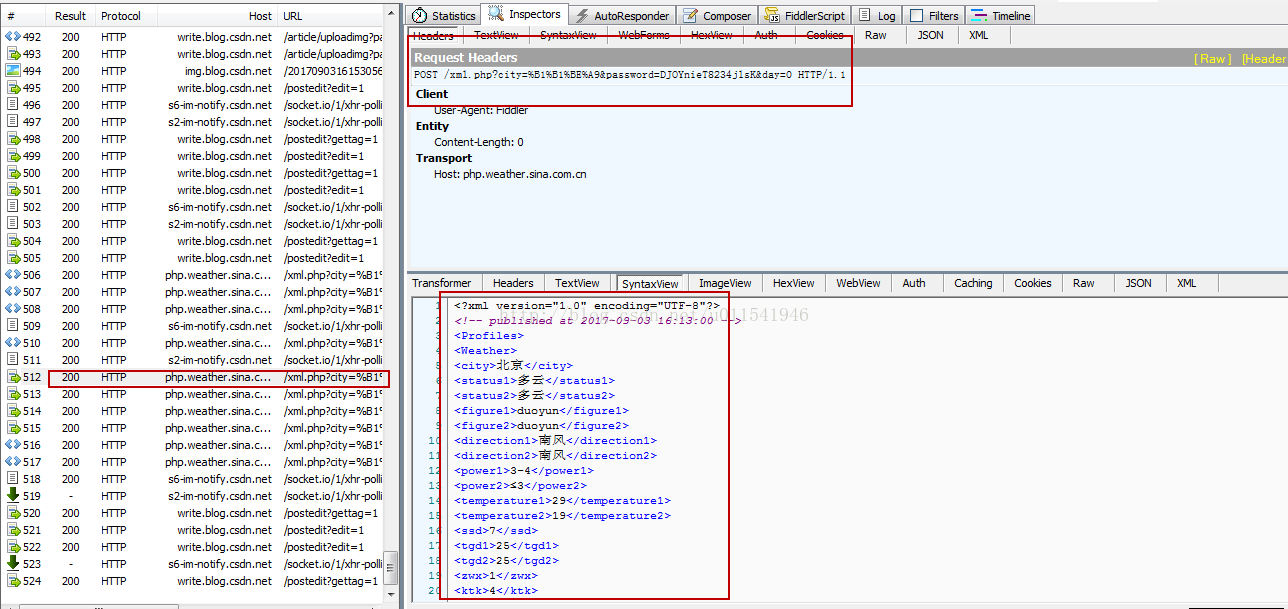
Task: Sort sessions by the # column header
Action: tap(24, 16)
